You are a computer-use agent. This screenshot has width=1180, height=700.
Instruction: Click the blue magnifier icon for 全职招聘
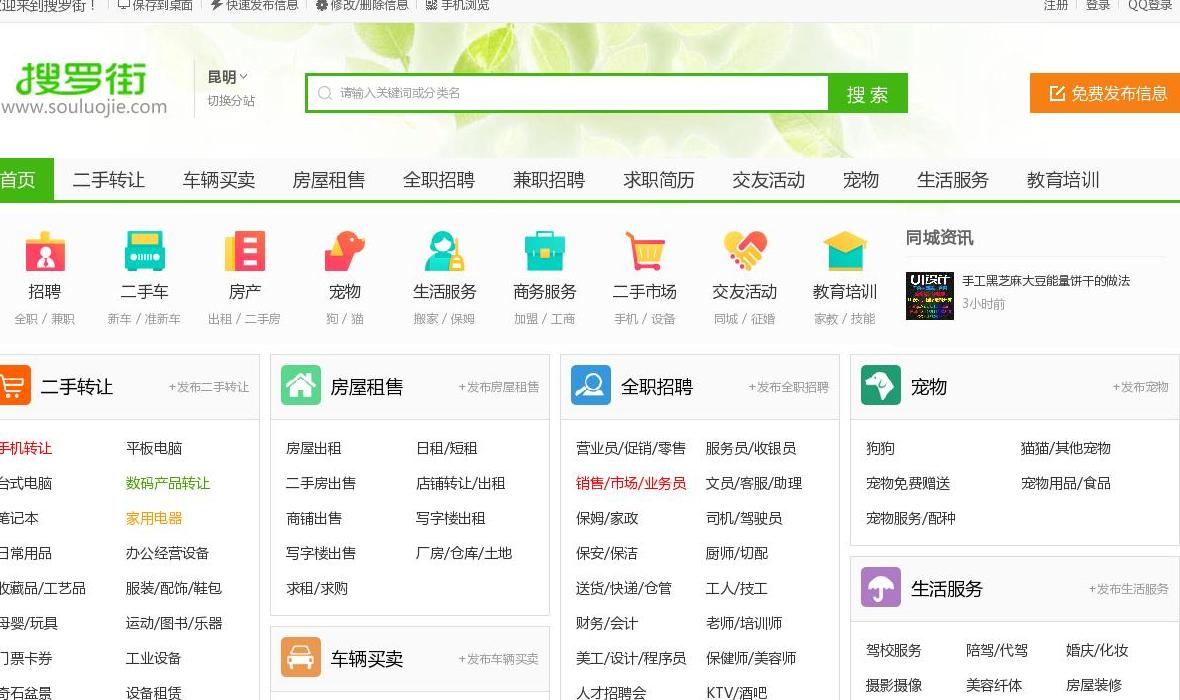(591, 385)
